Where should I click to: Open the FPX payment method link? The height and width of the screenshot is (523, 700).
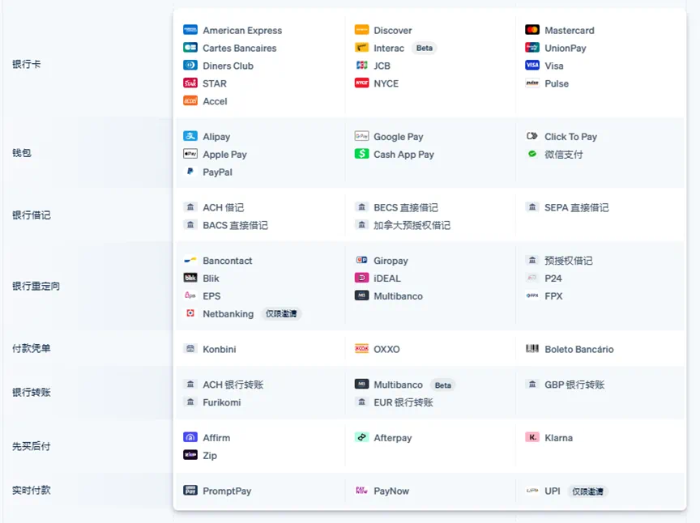[554, 296]
